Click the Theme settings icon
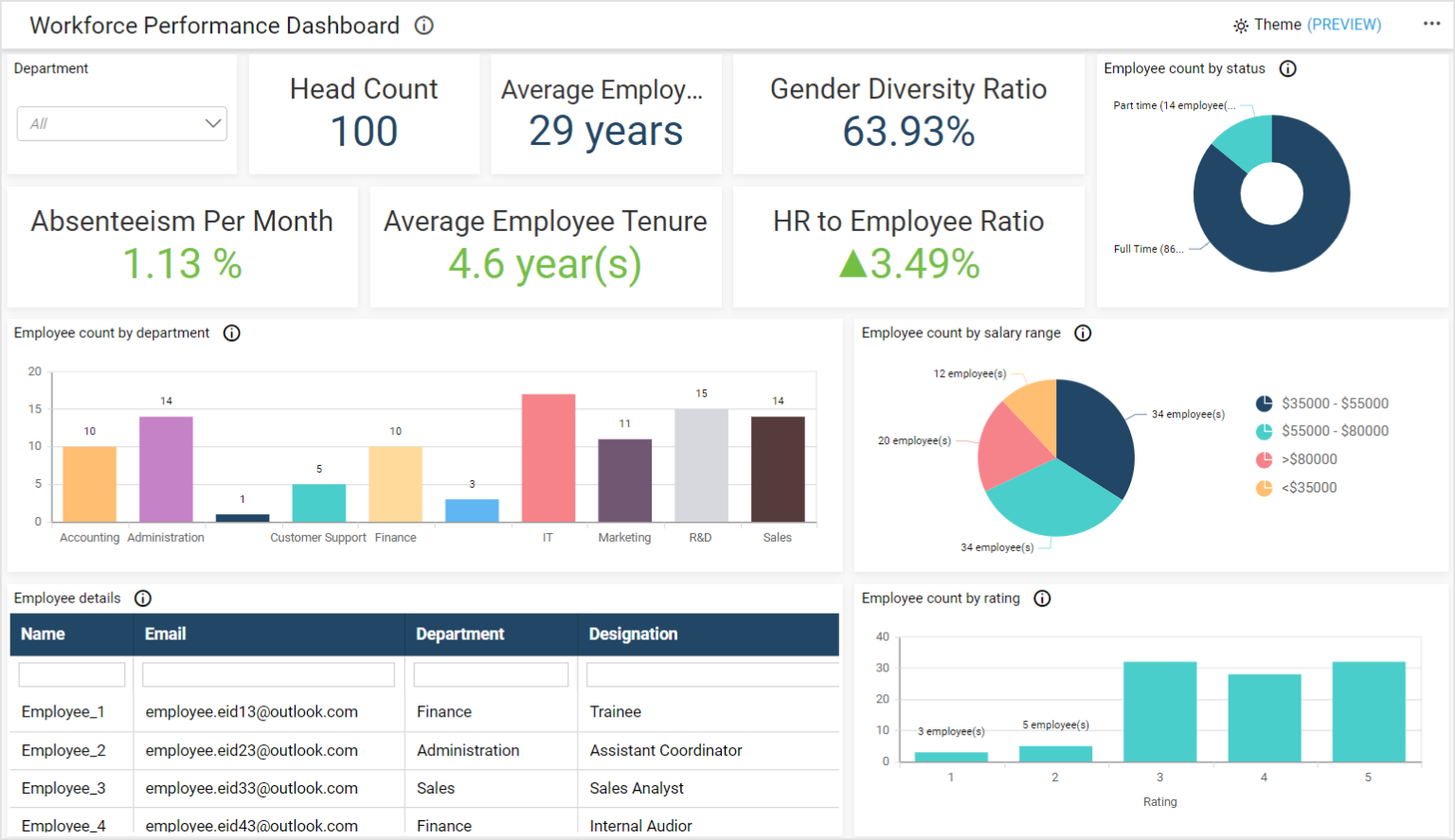The image size is (1455, 840). [x=1241, y=26]
